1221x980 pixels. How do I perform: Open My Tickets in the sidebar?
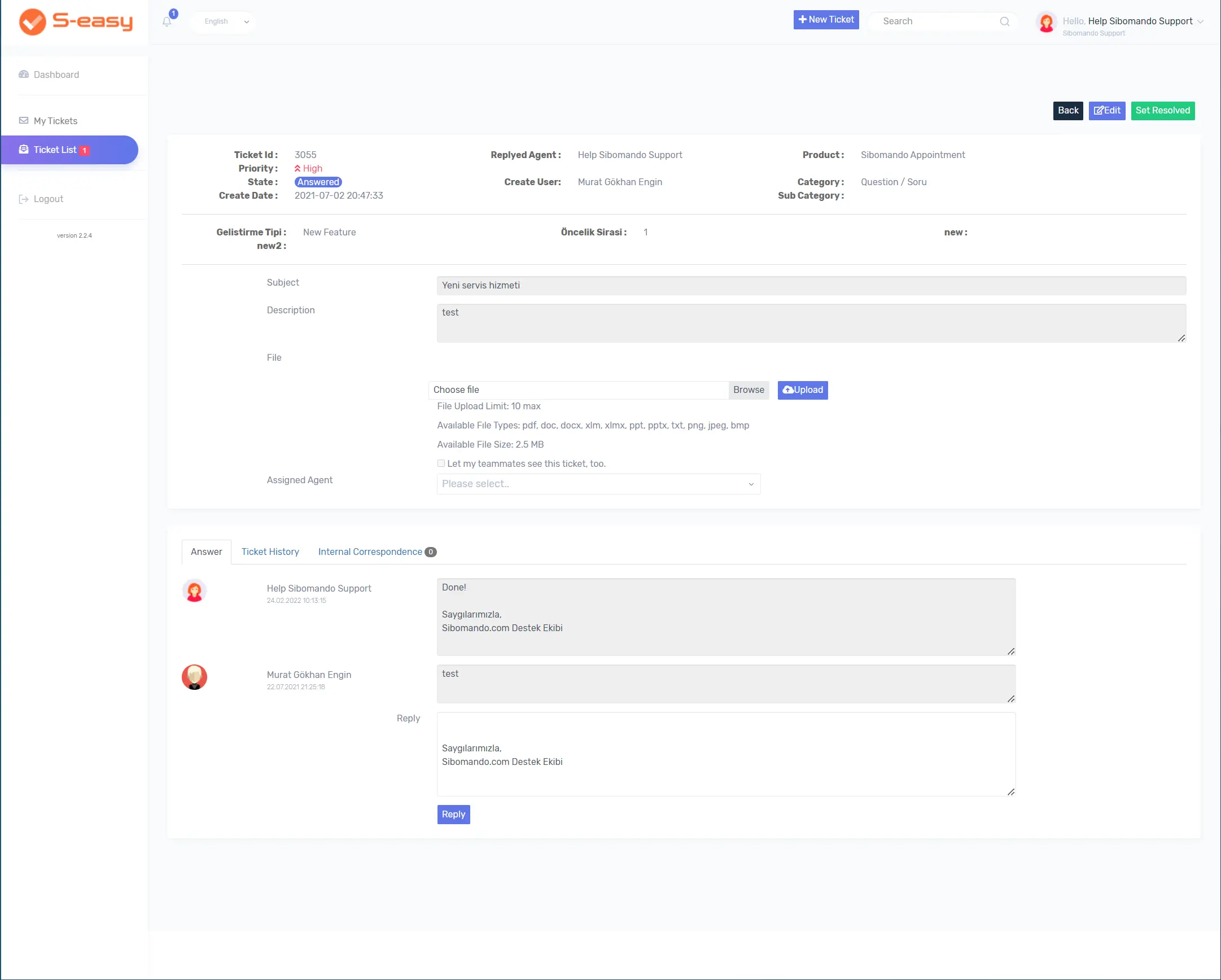click(x=55, y=121)
